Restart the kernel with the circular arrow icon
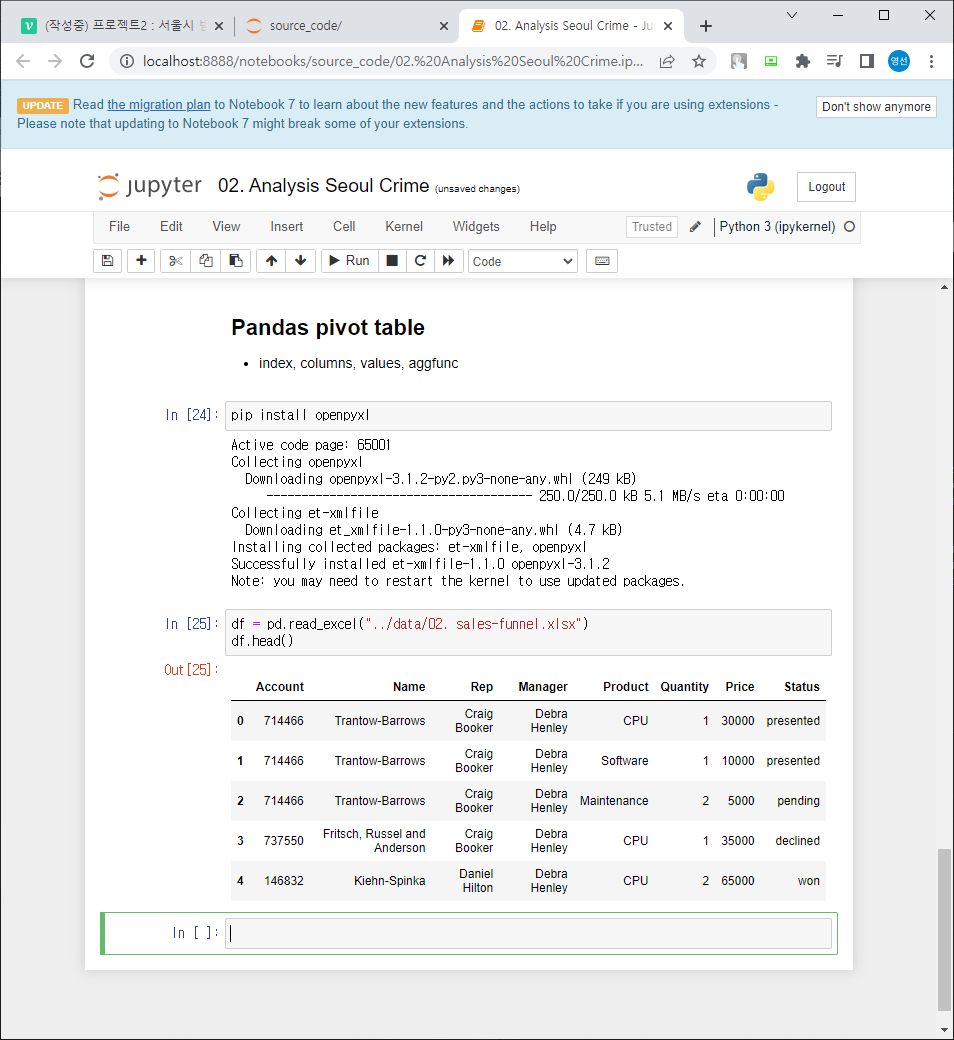Viewport: 954px width, 1040px height. point(420,261)
